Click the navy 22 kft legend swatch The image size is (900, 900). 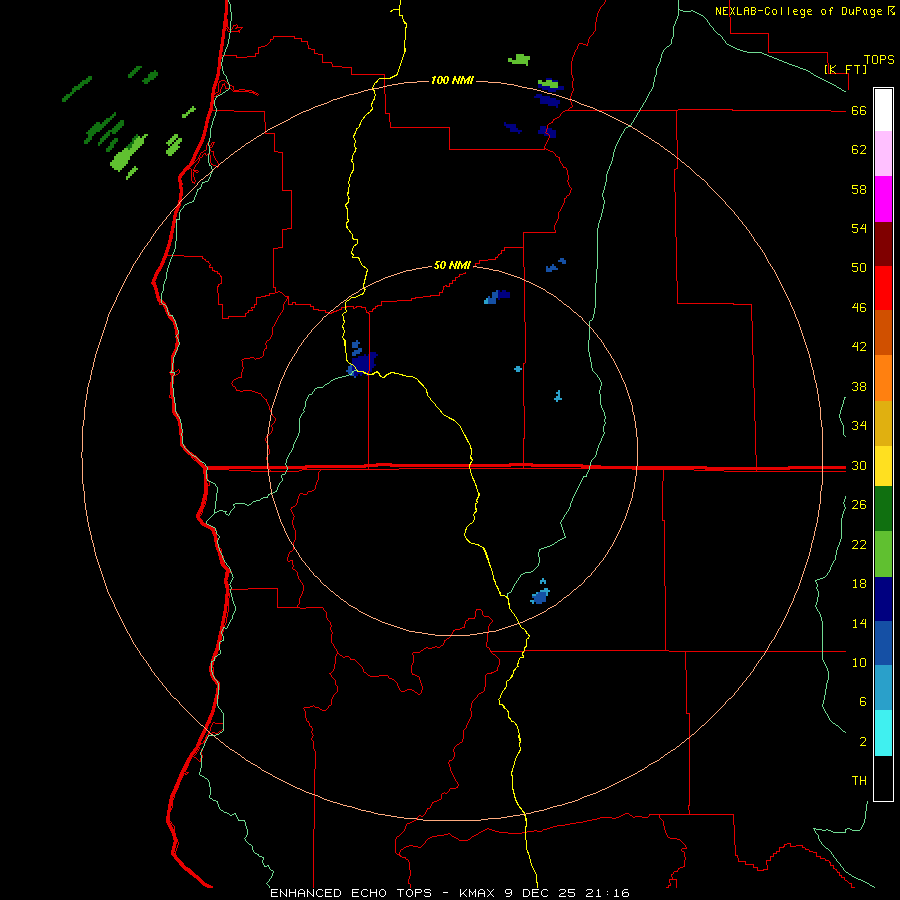(883, 599)
